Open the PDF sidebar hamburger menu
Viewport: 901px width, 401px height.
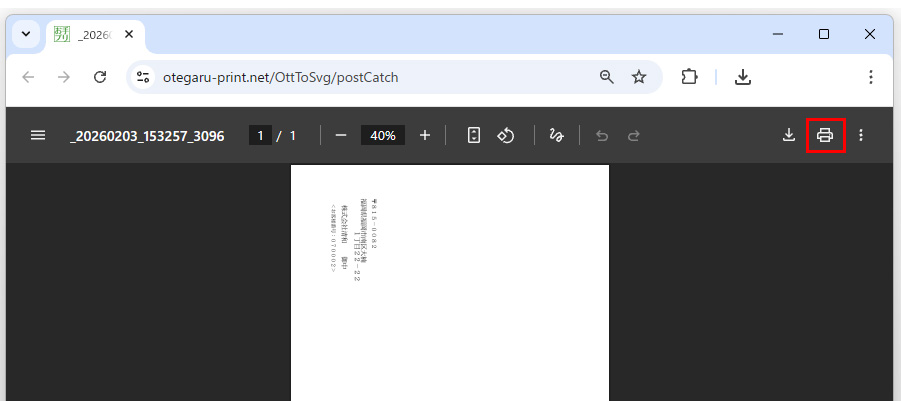(x=38, y=135)
